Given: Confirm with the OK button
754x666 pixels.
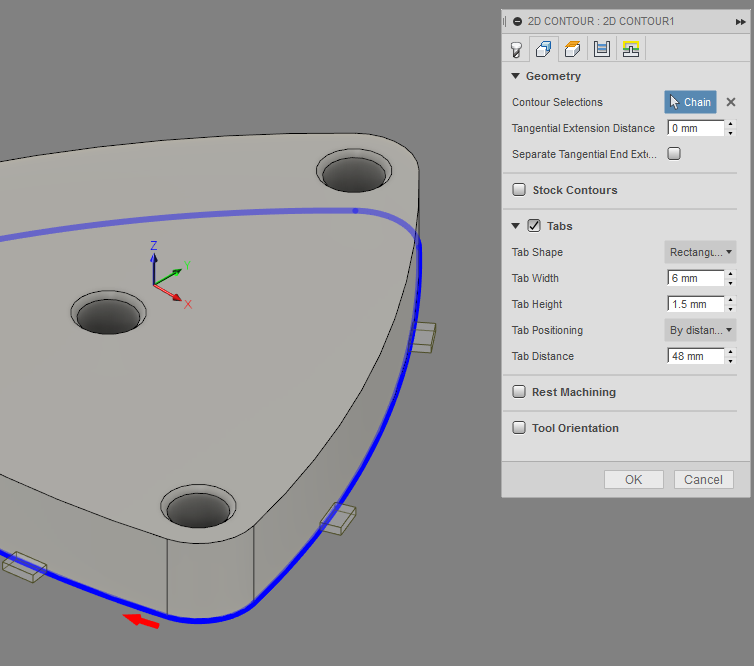Looking at the screenshot, I should point(633,480).
